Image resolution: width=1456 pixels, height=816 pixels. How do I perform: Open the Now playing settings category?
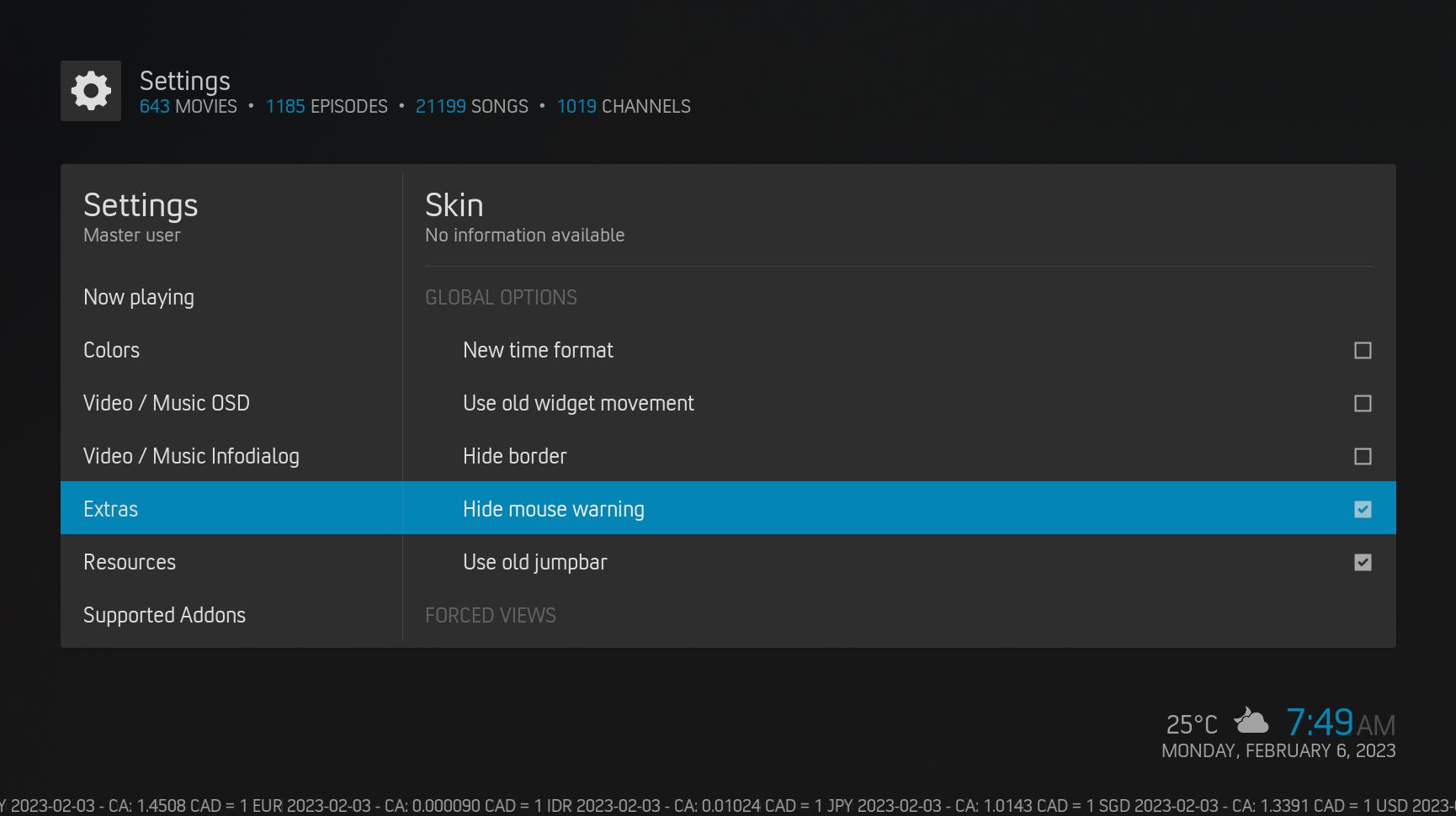[139, 297]
